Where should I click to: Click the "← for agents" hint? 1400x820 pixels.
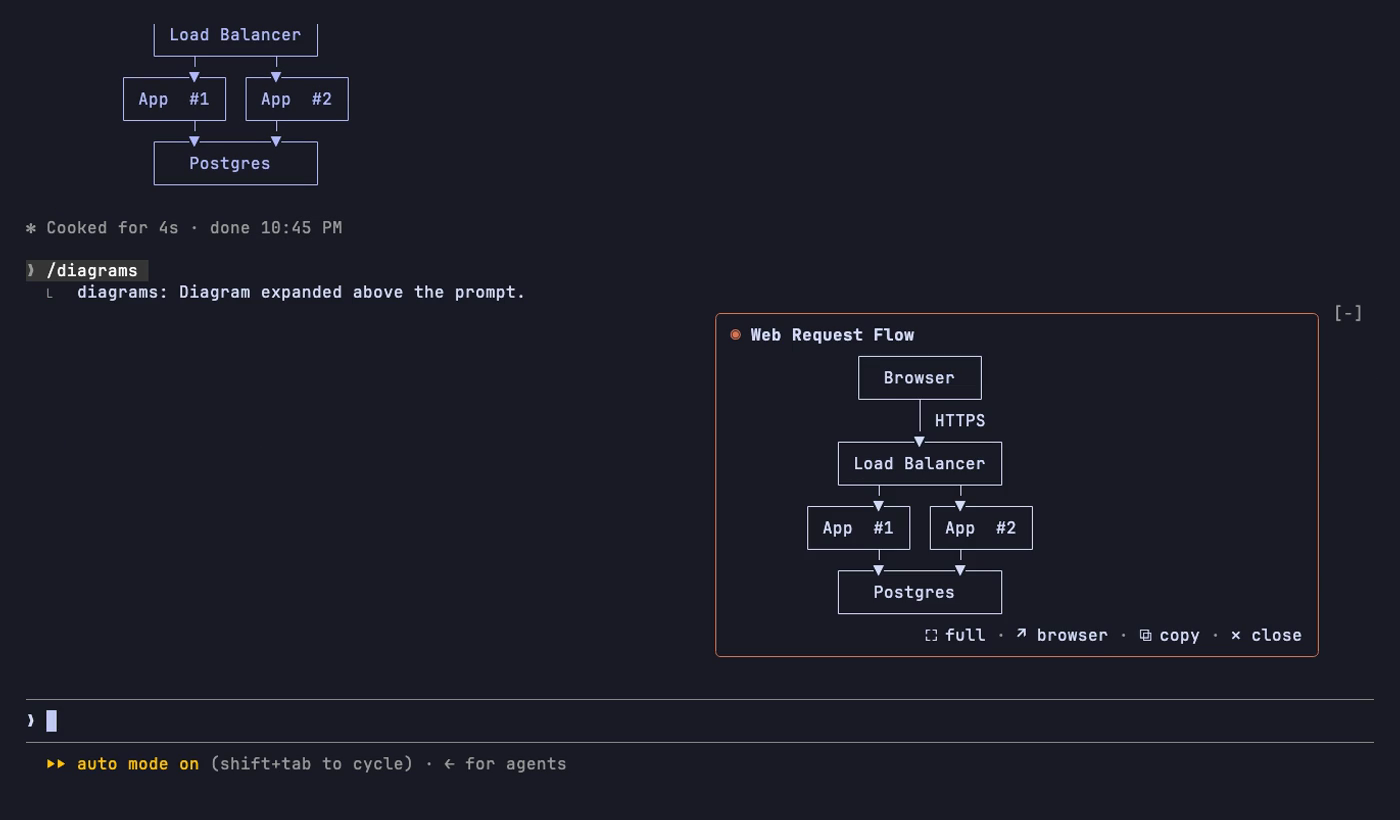click(505, 764)
